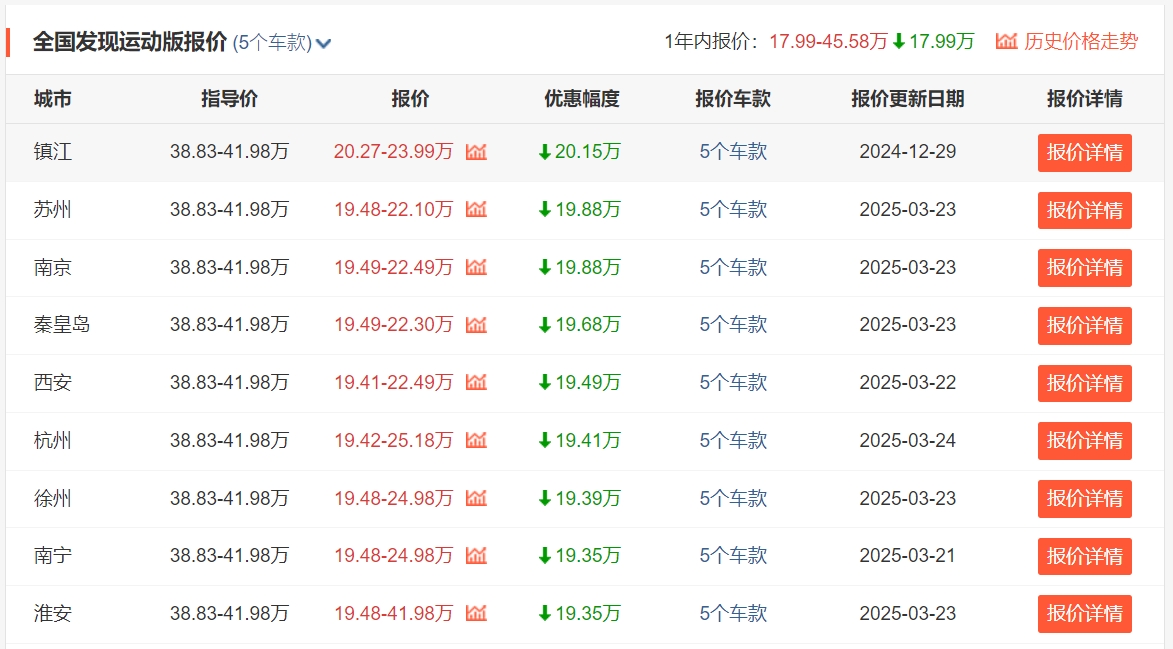Click 报价详情 button for 徐州

(1084, 499)
